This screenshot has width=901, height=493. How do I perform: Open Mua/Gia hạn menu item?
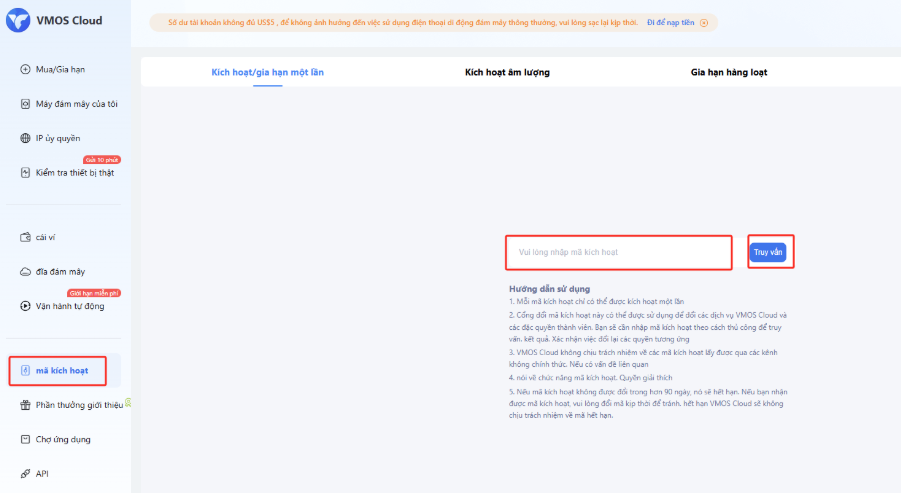(x=60, y=70)
